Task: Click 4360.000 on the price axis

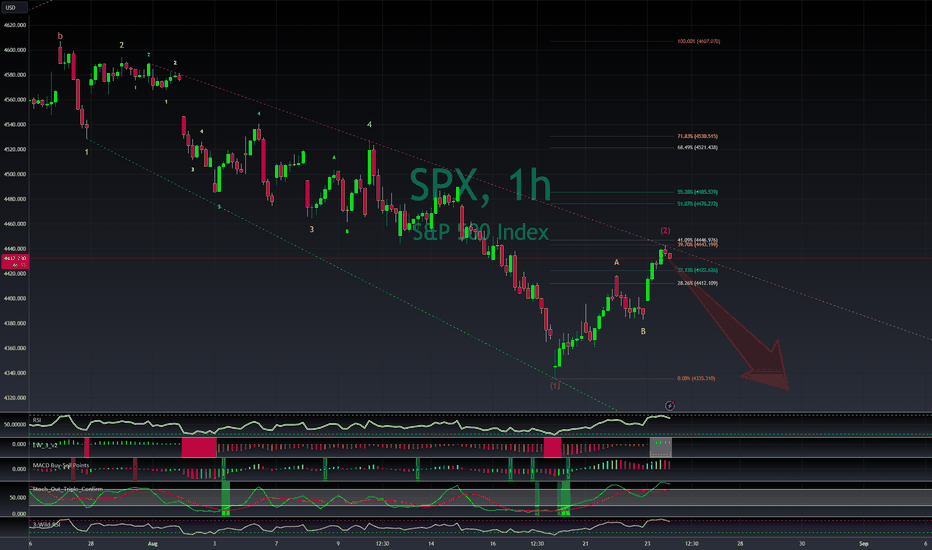Action: click(x=15, y=348)
